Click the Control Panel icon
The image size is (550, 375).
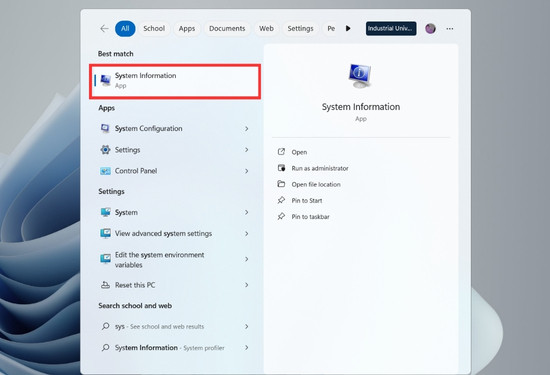click(105, 171)
